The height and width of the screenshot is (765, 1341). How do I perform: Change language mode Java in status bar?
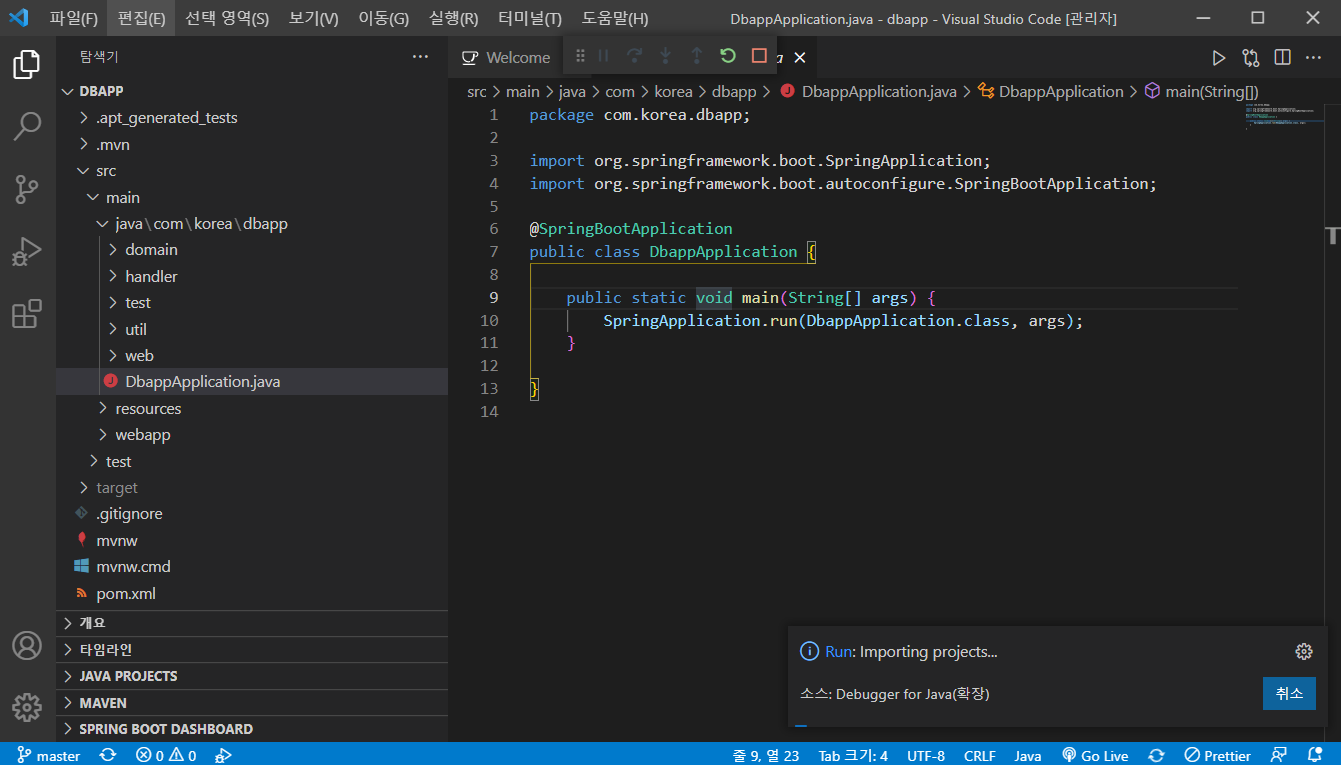click(x=1027, y=756)
